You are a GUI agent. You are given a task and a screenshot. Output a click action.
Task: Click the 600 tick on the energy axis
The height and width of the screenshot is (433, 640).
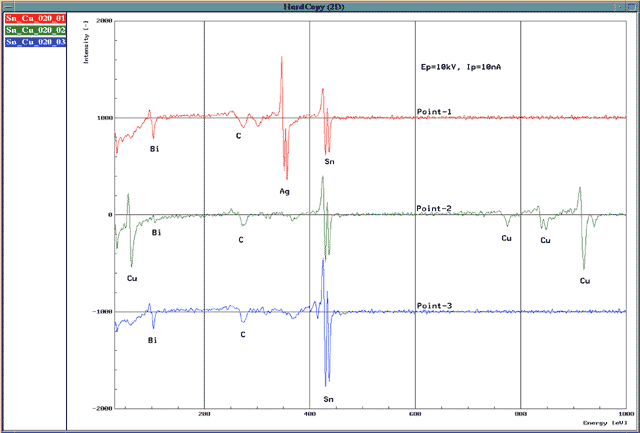tap(415, 412)
